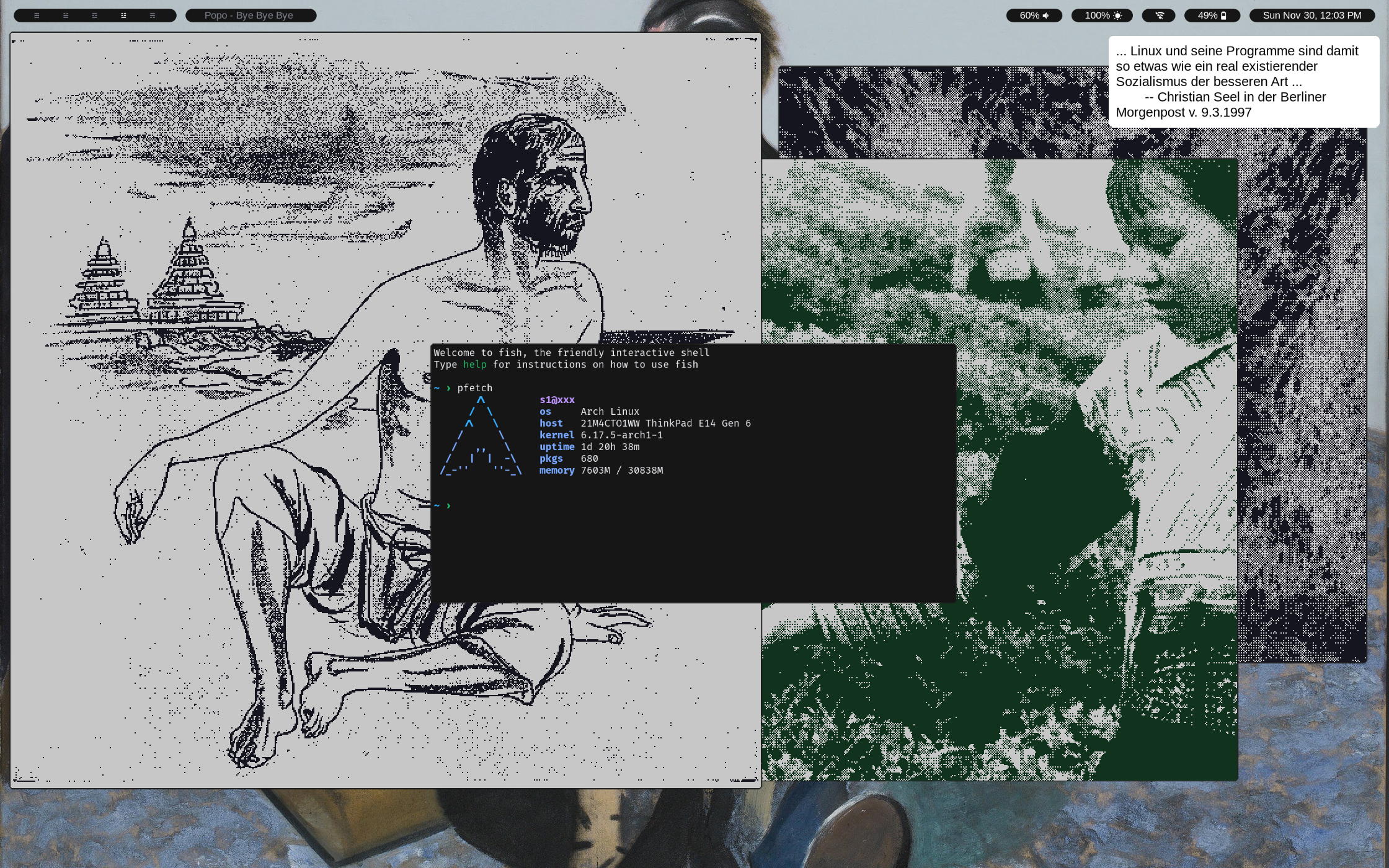Select the highlighted fourth workspace icon
Image resolution: width=1389 pixels, height=868 pixels.
pyautogui.click(x=123, y=15)
